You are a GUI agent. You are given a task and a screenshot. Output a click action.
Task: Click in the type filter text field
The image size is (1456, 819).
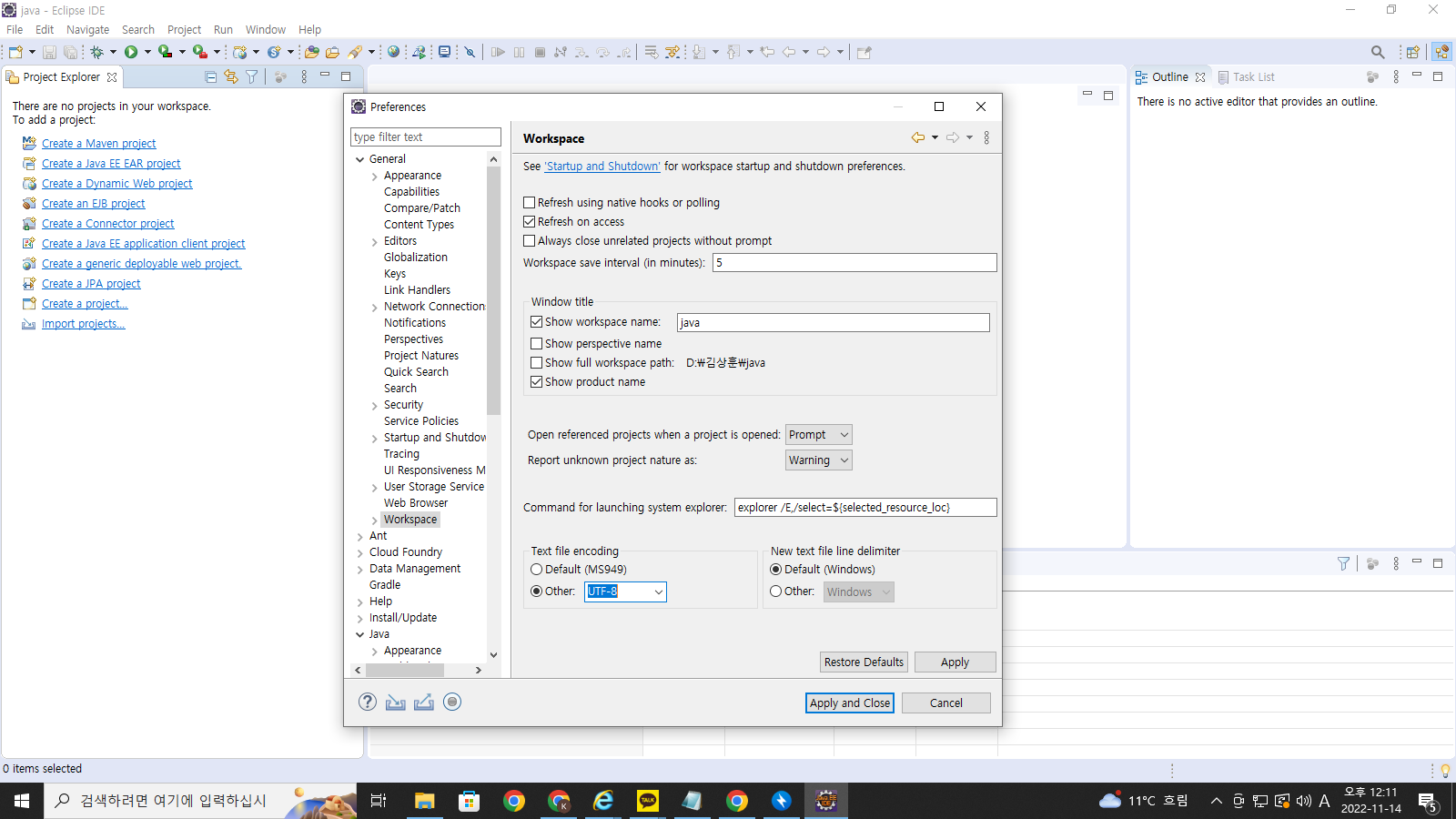[426, 137]
